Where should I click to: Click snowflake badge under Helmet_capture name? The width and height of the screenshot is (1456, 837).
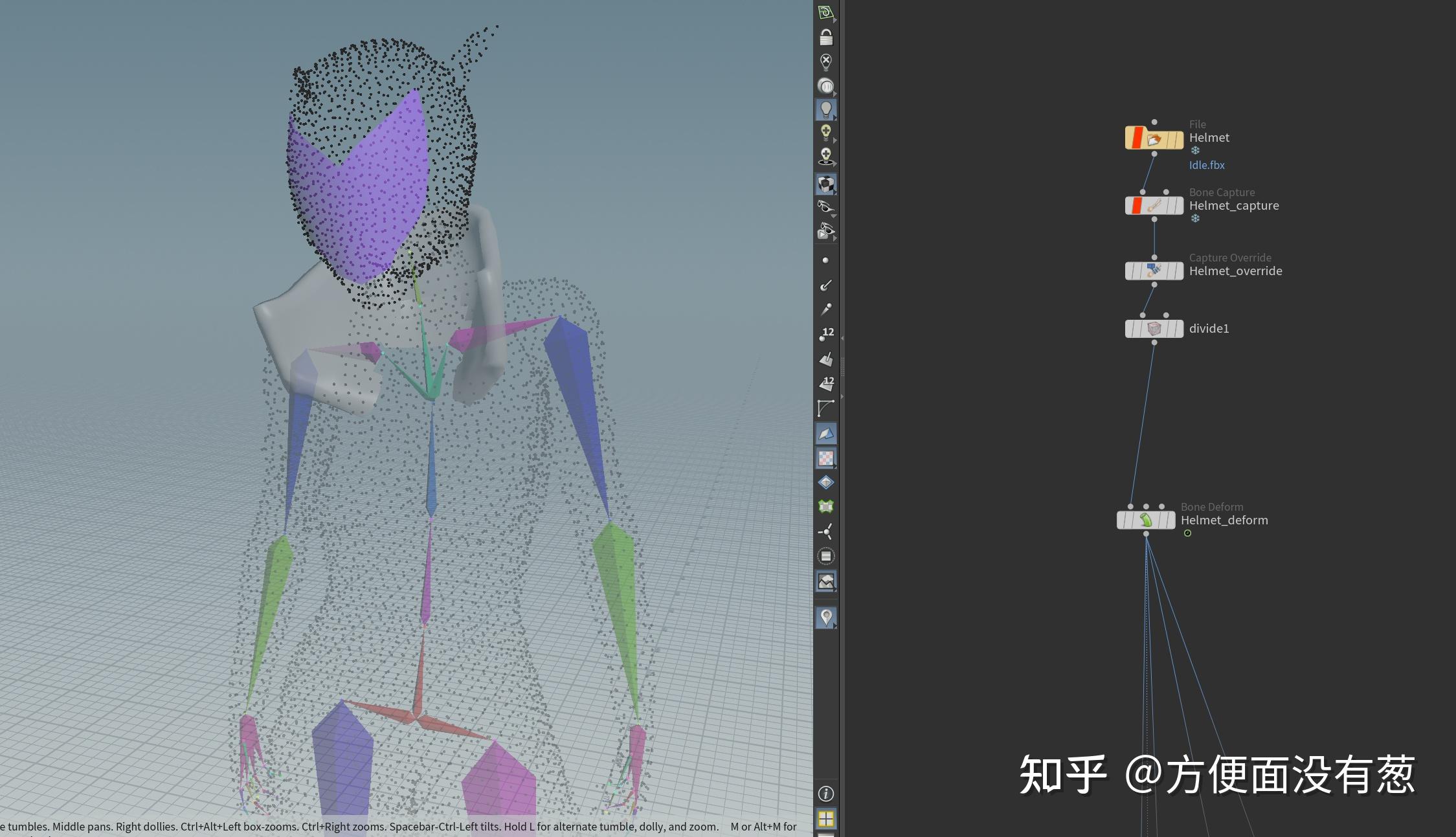(1195, 218)
